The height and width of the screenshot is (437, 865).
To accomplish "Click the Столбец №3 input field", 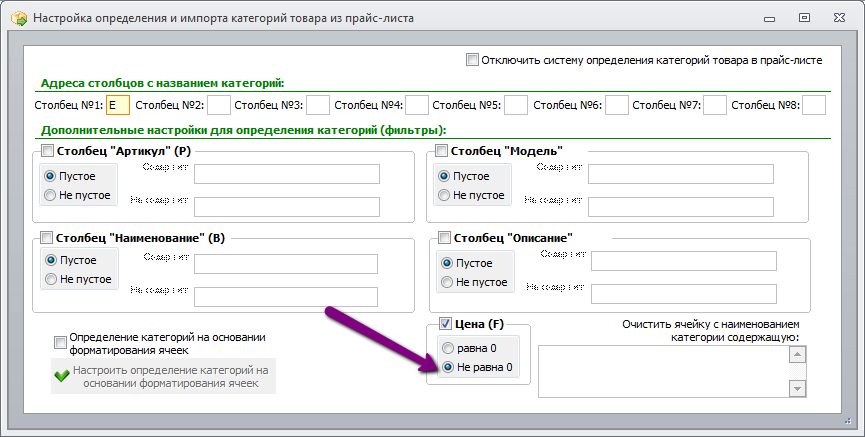I will tap(318, 105).
